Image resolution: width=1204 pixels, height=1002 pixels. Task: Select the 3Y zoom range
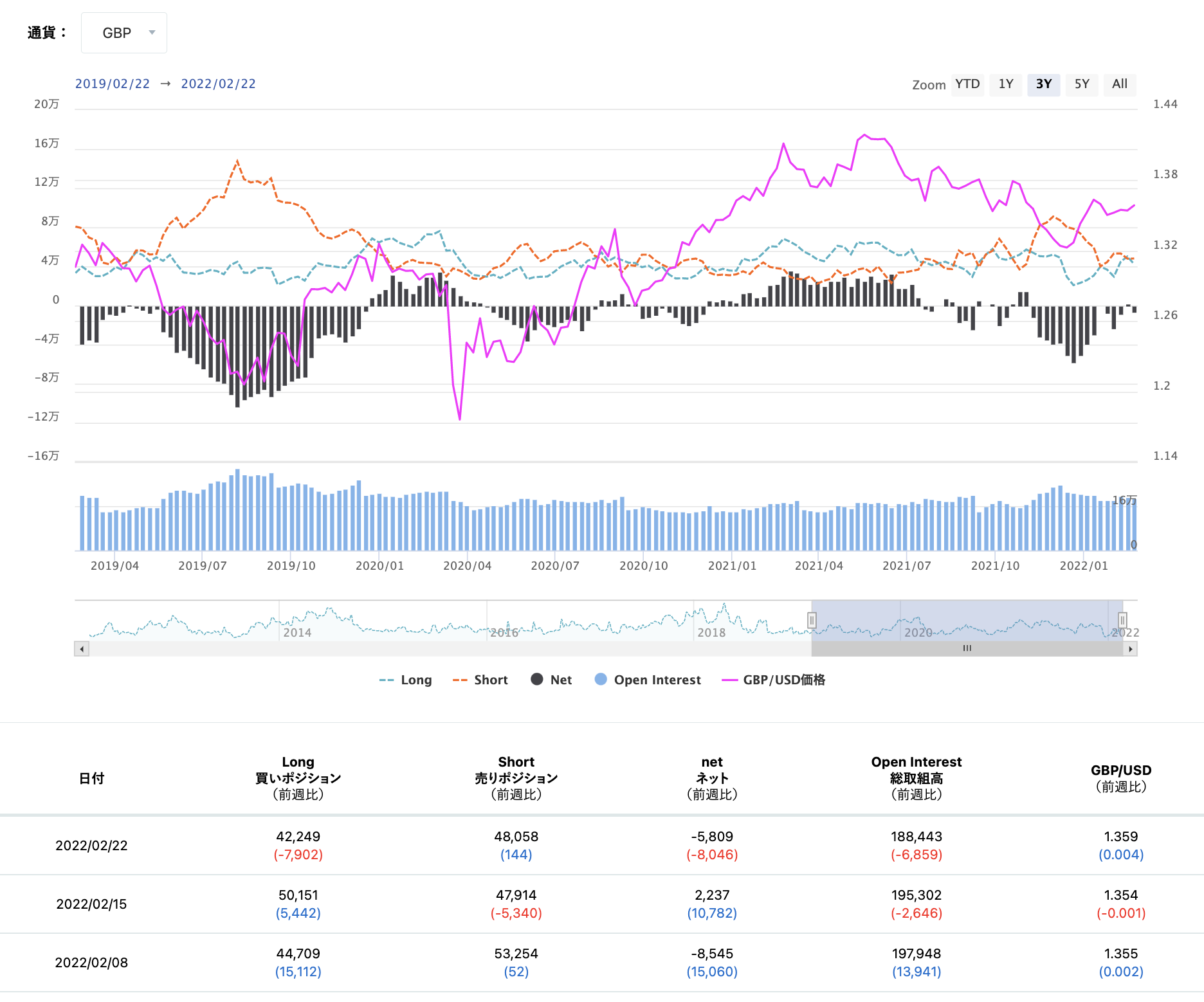pyautogui.click(x=1044, y=84)
